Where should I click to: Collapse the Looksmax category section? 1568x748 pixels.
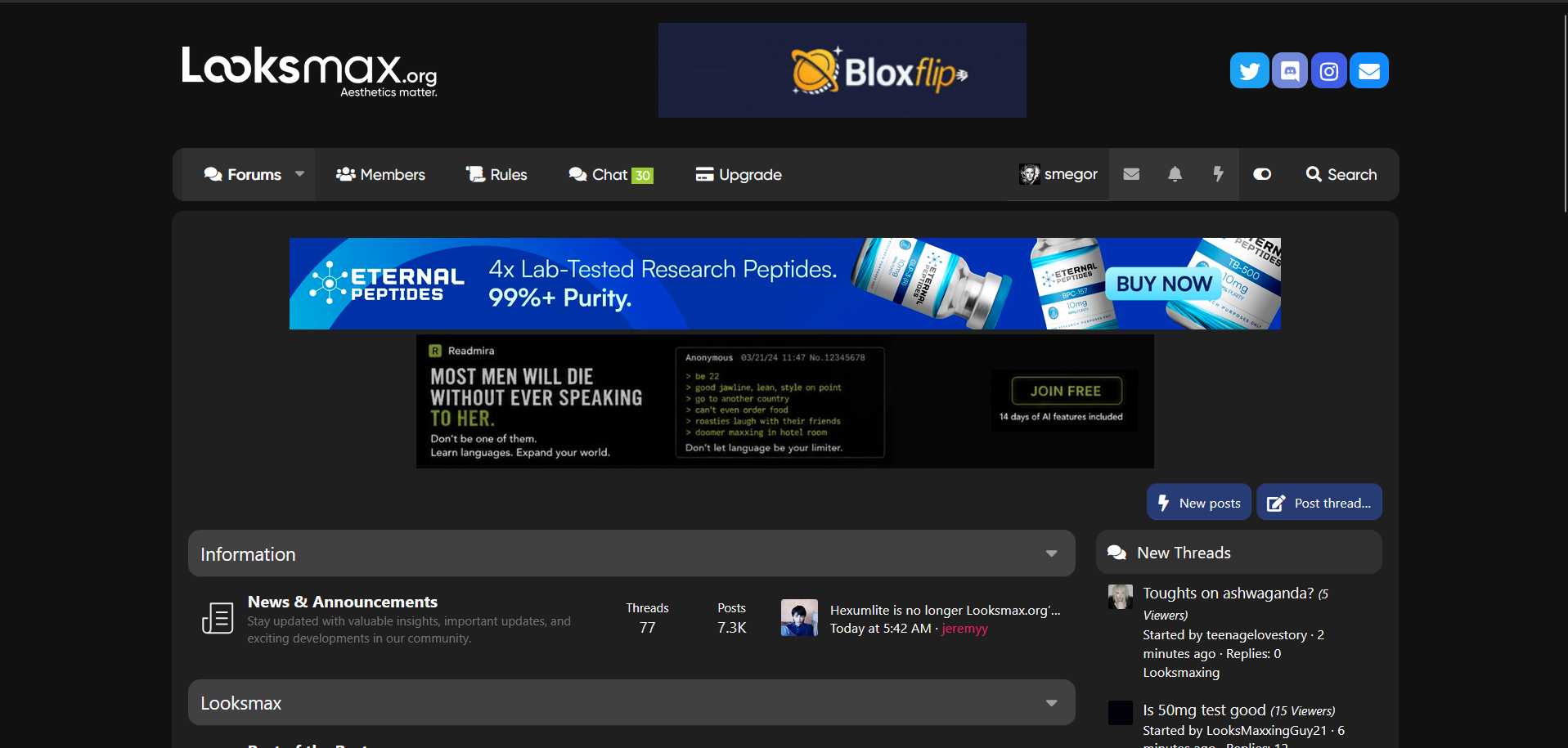coord(1052,703)
